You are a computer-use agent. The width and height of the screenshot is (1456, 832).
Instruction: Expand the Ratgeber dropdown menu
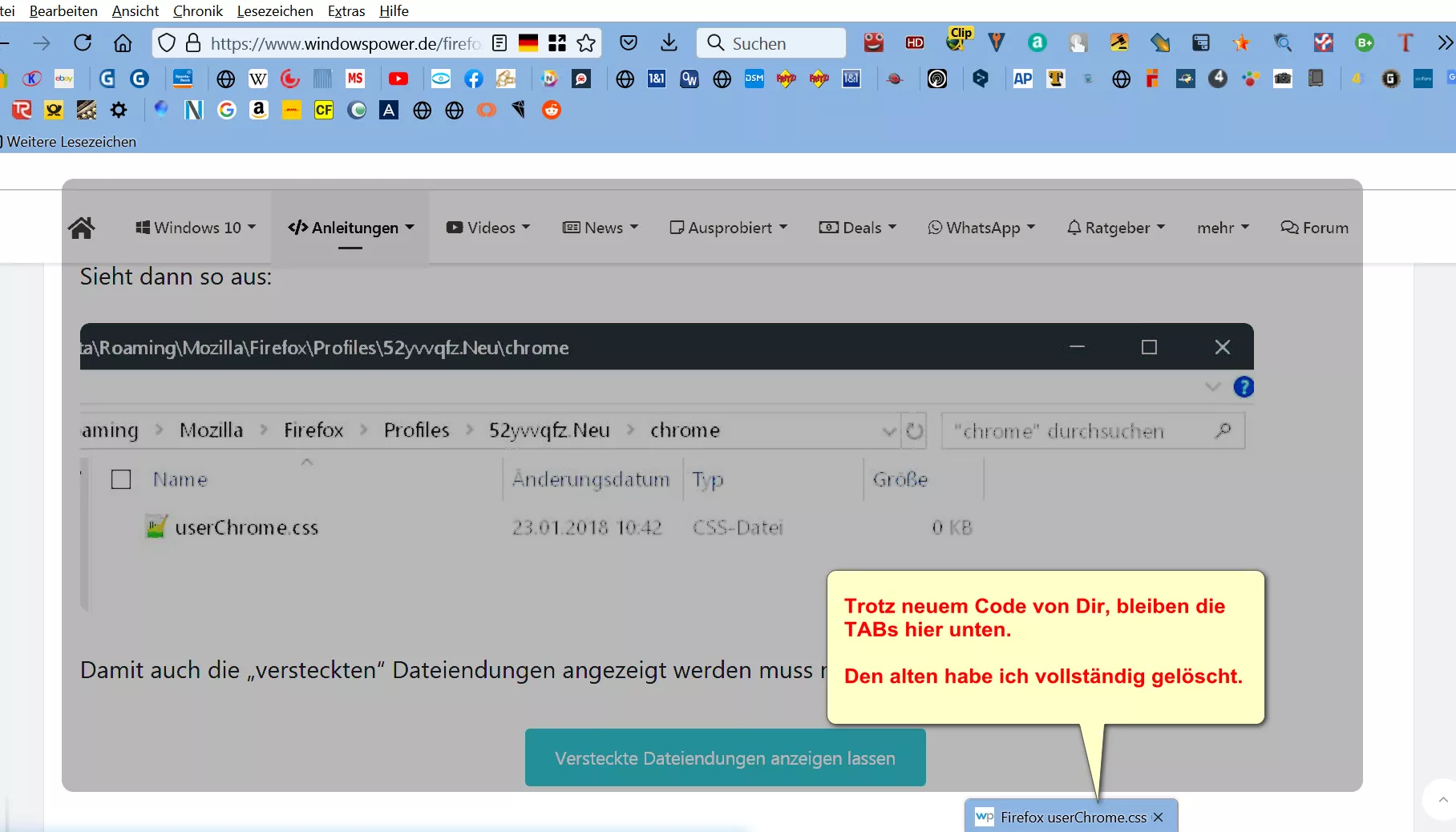coord(1115,228)
